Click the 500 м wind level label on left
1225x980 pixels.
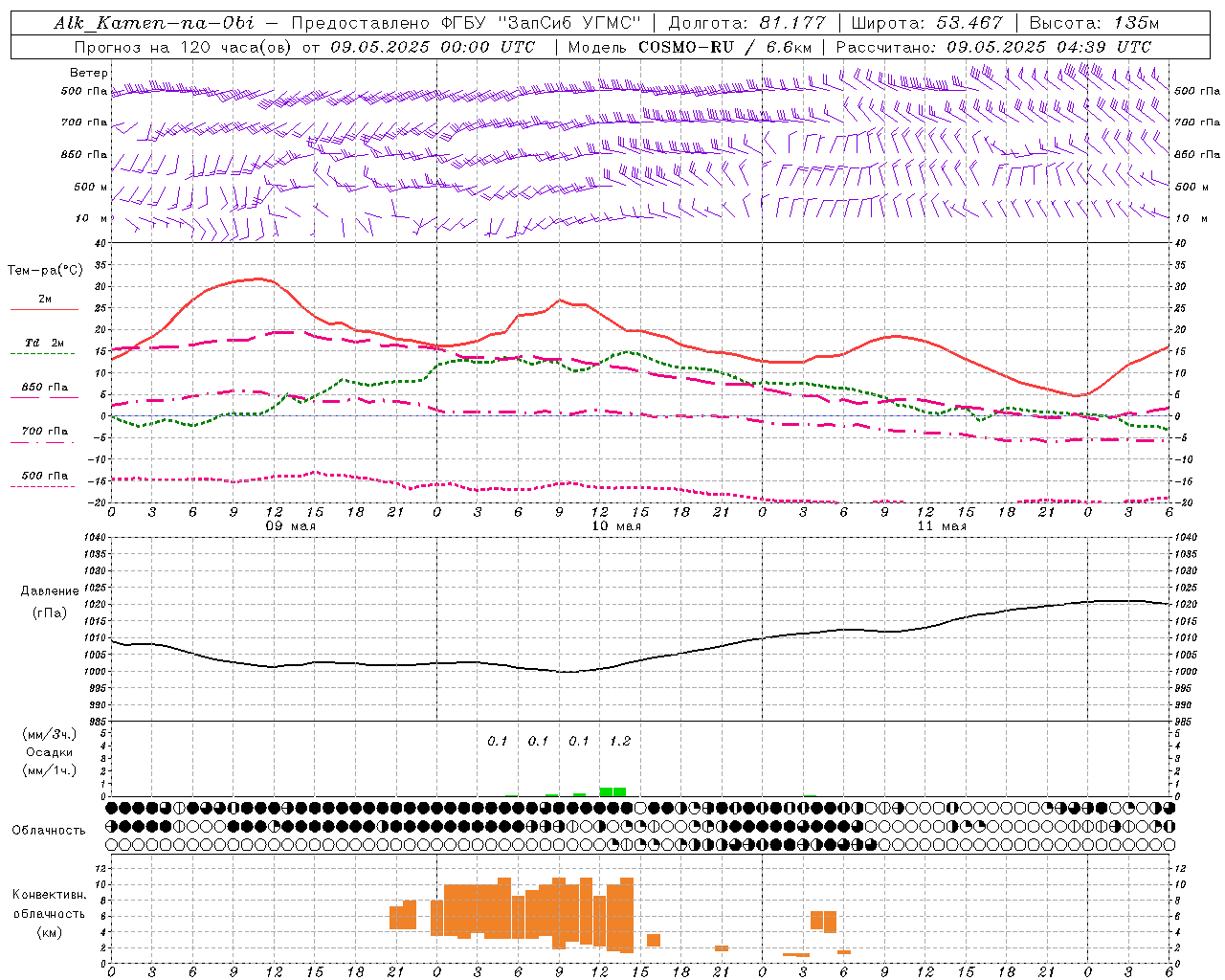(x=91, y=187)
